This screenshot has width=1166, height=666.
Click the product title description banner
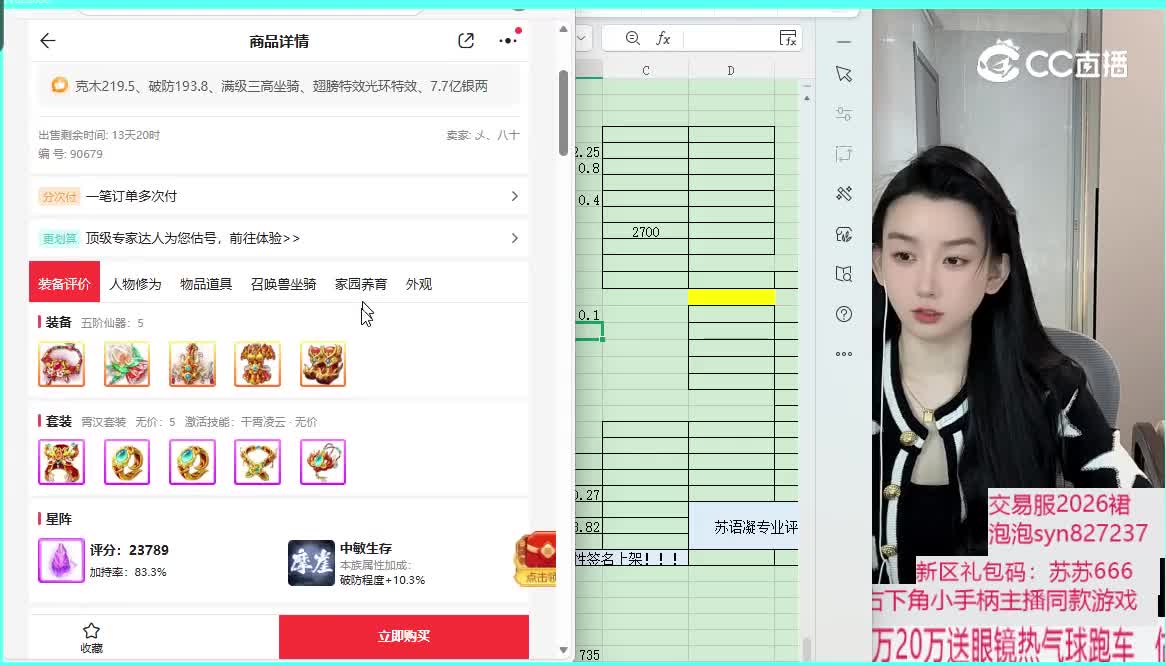[280, 86]
